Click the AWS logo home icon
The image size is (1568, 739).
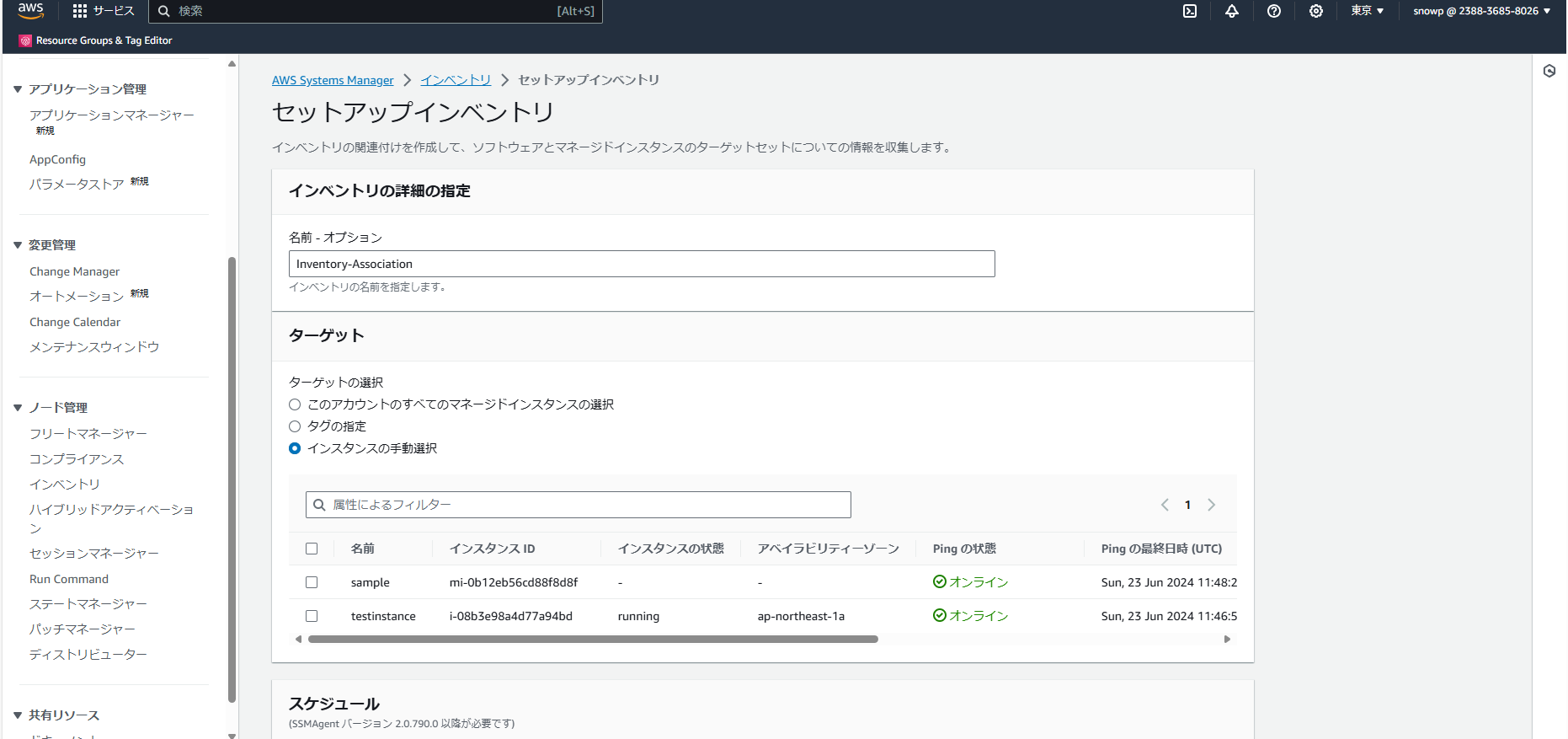click(x=30, y=10)
